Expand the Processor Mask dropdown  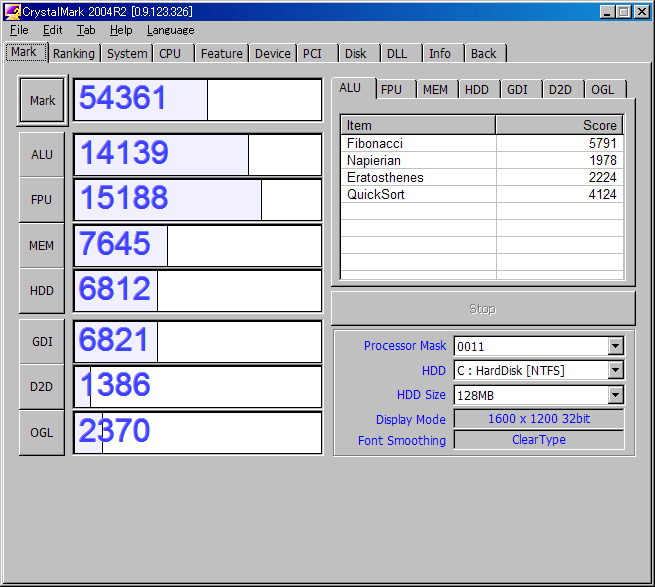[x=616, y=346]
